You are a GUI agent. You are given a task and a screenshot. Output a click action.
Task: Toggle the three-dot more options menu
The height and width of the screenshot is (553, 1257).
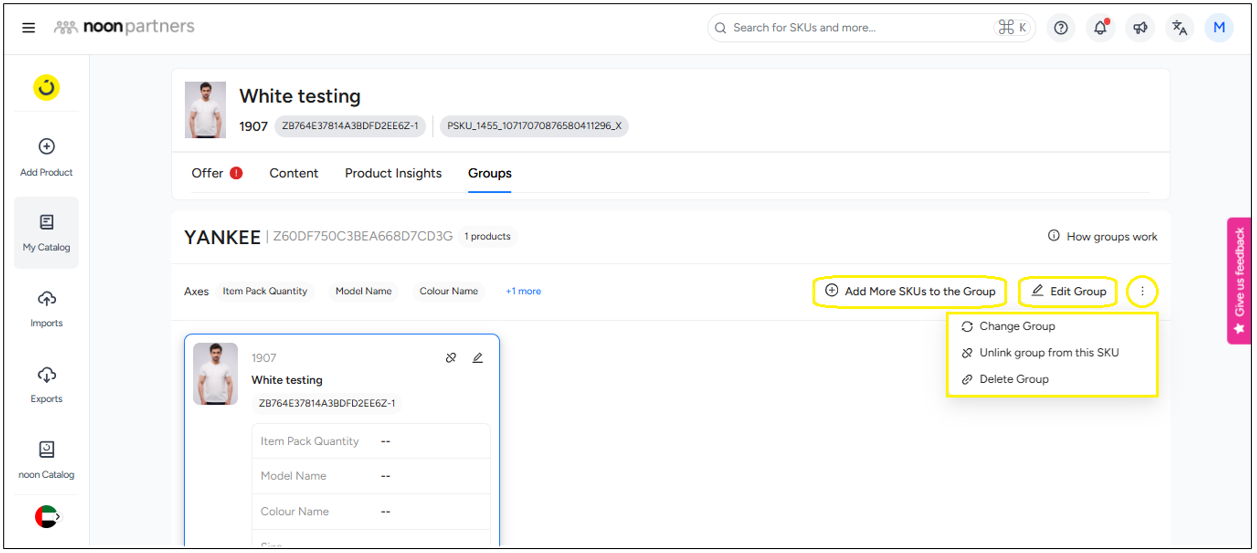click(x=1142, y=291)
